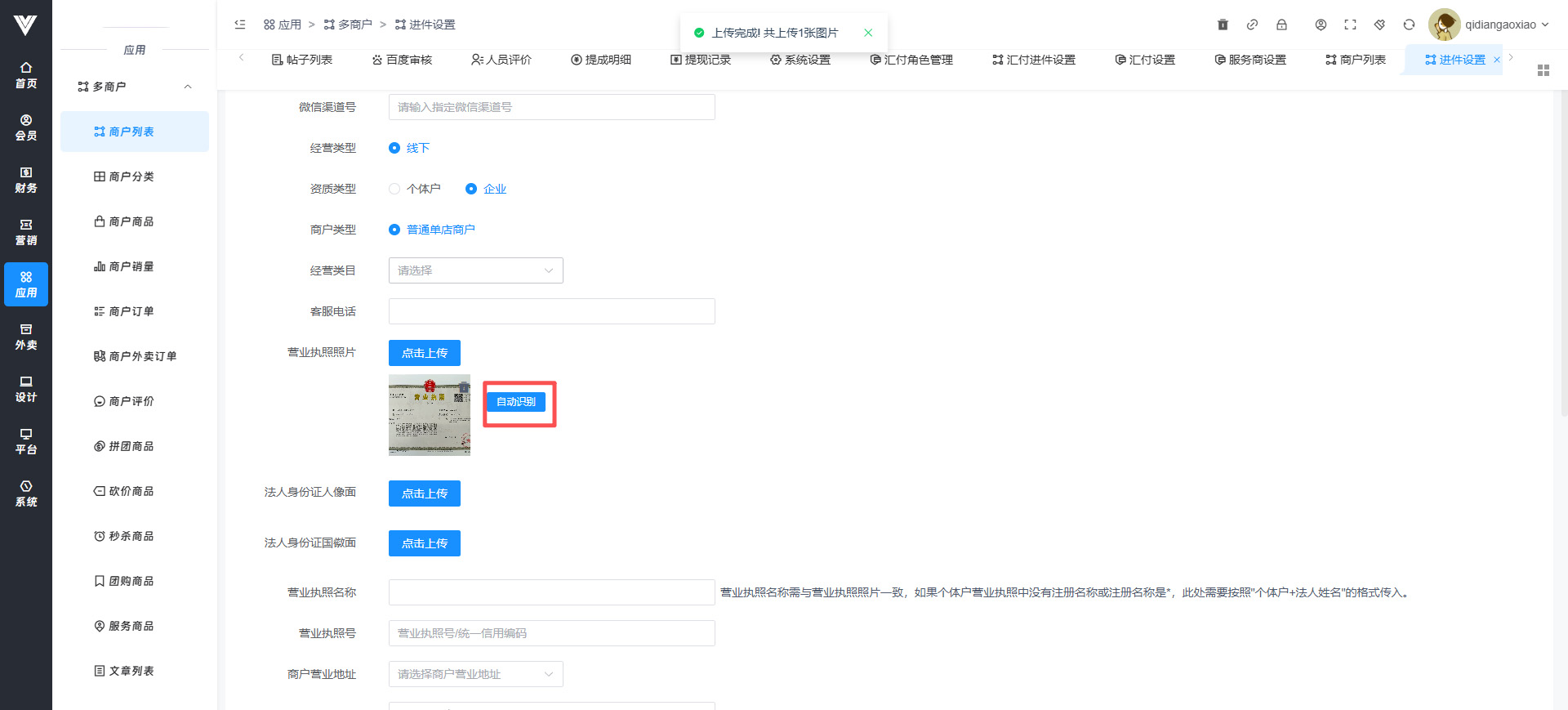Image resolution: width=1568 pixels, height=710 pixels.
Task: Switch to the 汇付角色管理 tab
Action: point(911,60)
